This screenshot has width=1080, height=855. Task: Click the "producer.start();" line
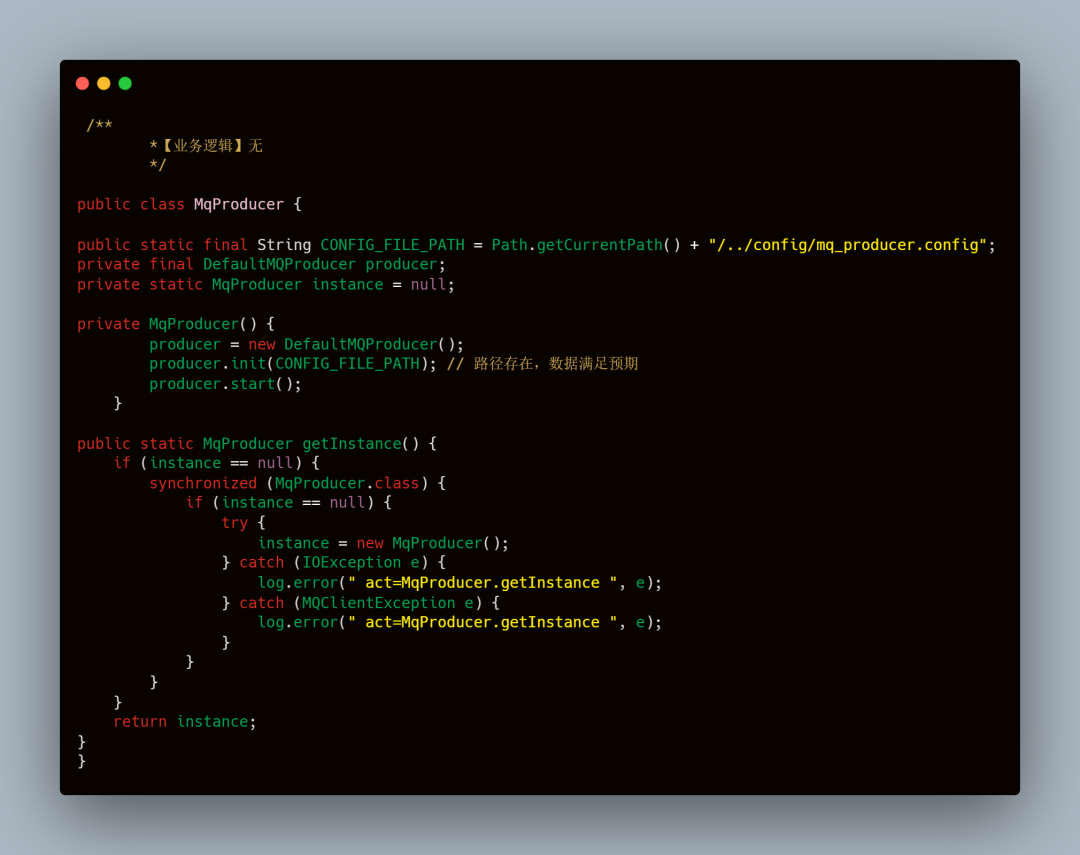pos(225,384)
